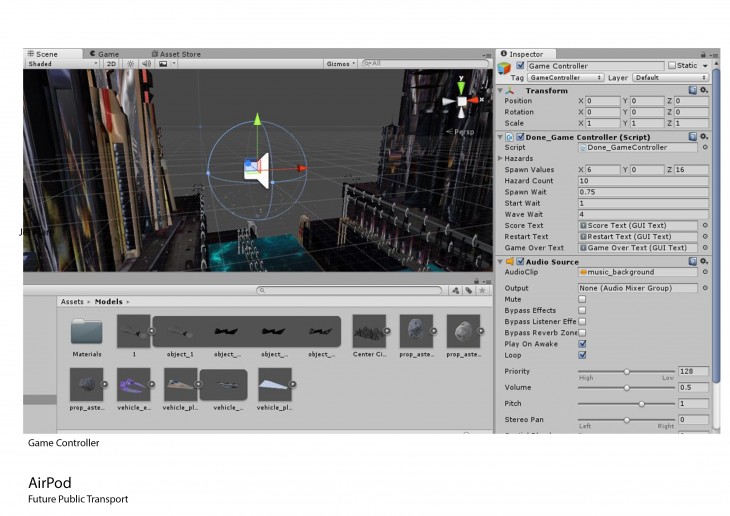Screen dimensions: 730x516
Task: Enable the Mute checkbox in Audio Source
Action: (x=583, y=299)
